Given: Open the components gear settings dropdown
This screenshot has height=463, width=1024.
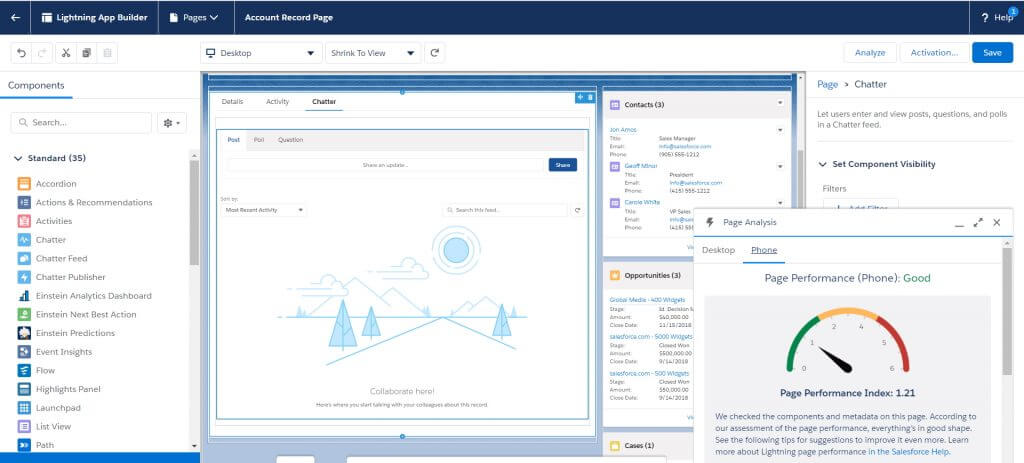Looking at the screenshot, I should [x=172, y=123].
